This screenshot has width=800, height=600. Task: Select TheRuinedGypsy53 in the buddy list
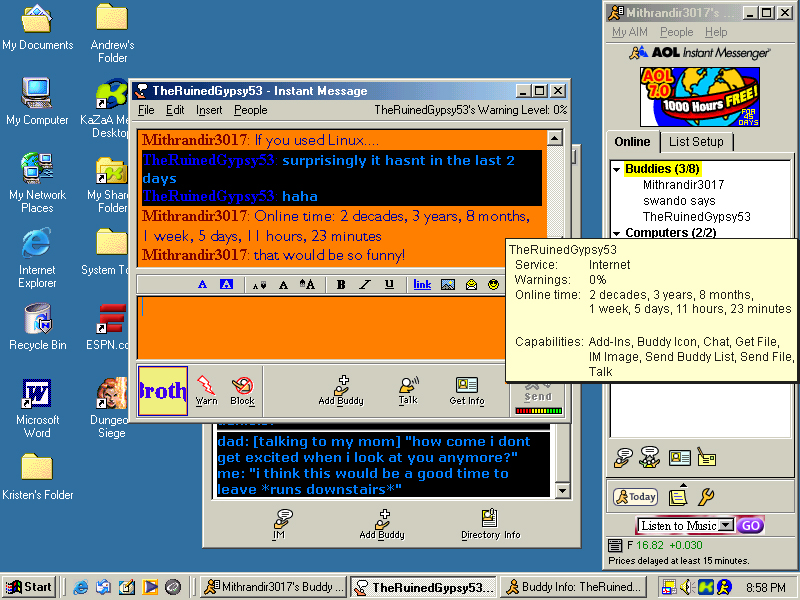pyautogui.click(x=696, y=217)
